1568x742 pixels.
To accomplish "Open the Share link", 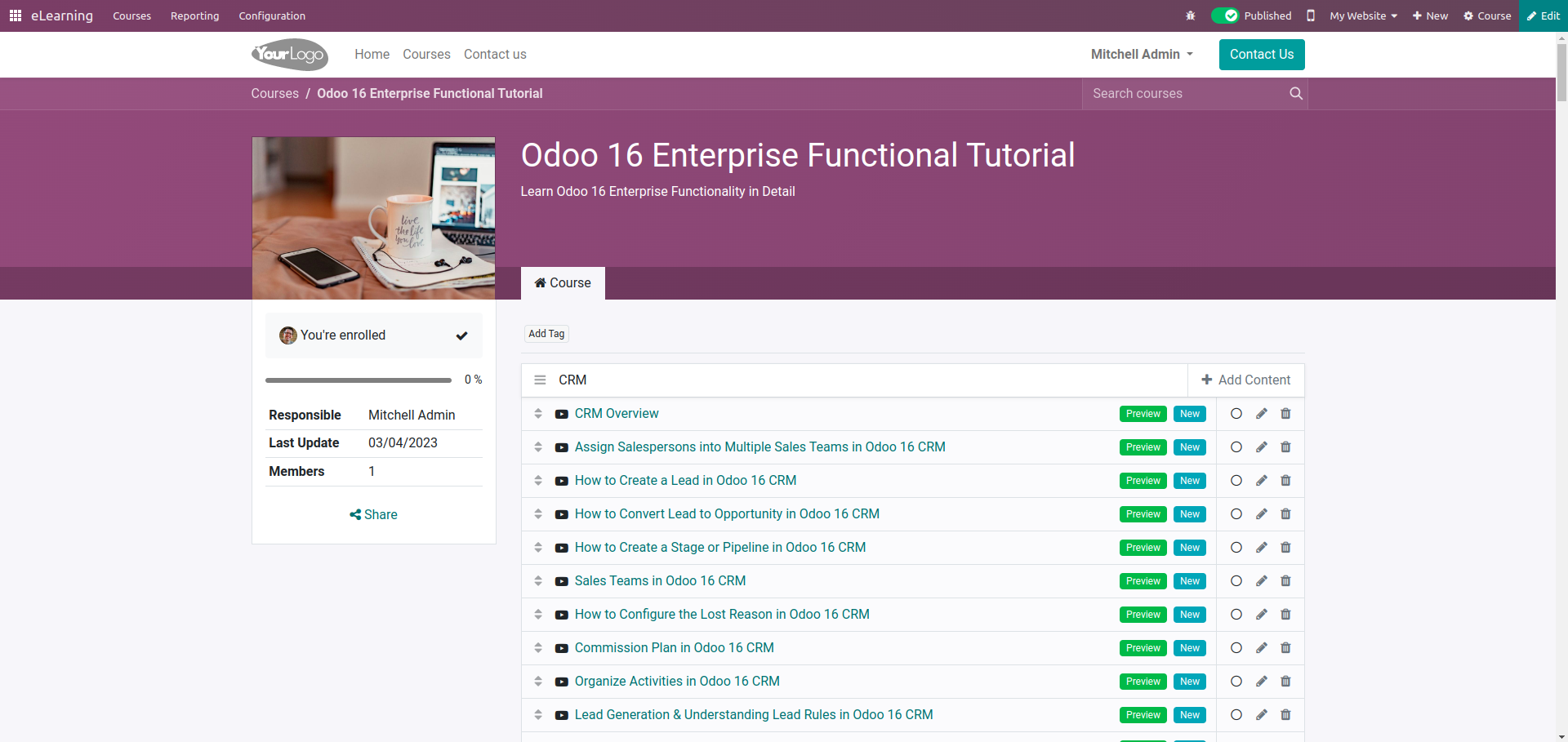I will [373, 515].
